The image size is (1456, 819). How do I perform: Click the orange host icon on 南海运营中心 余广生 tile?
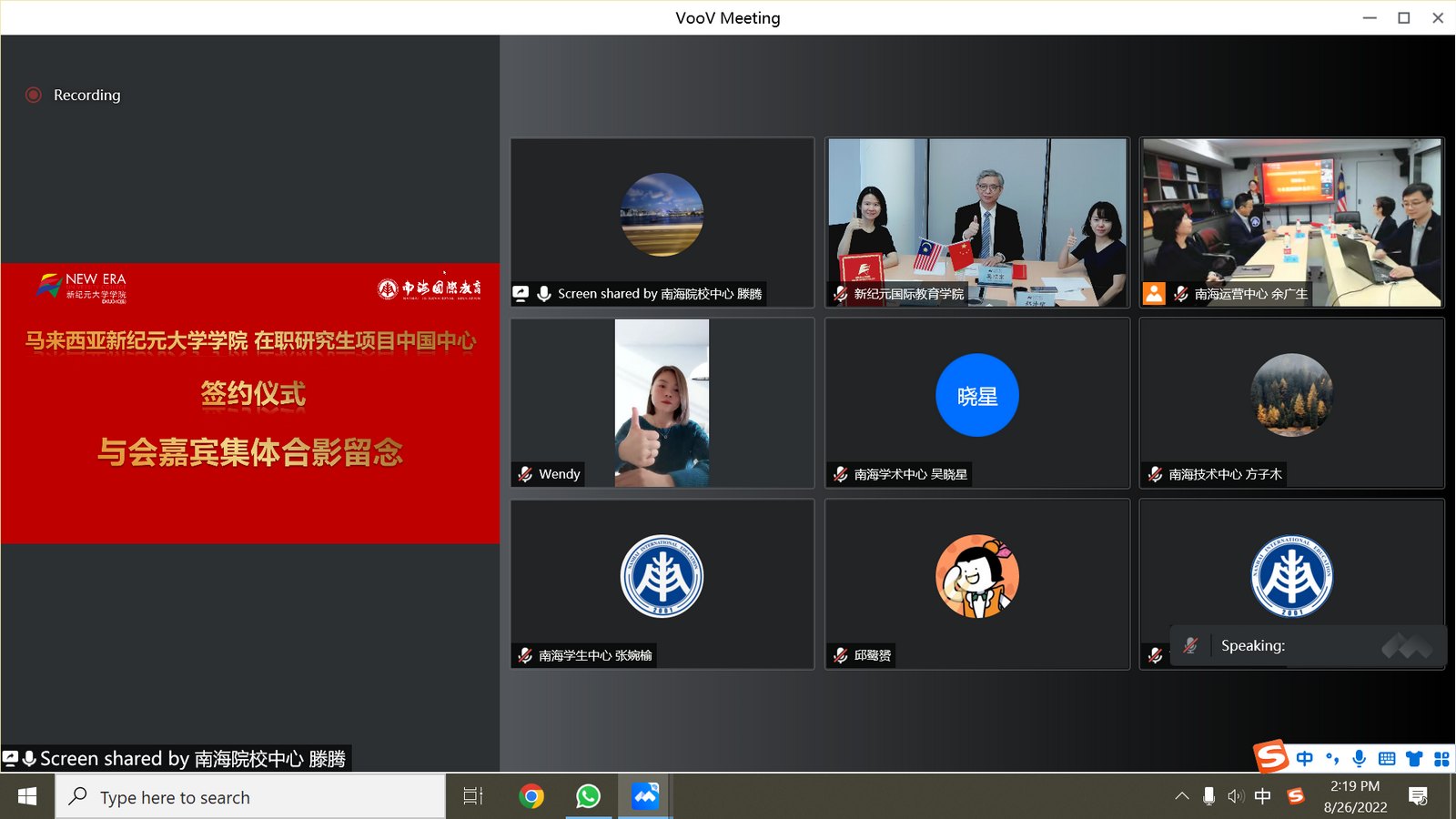(x=1154, y=293)
